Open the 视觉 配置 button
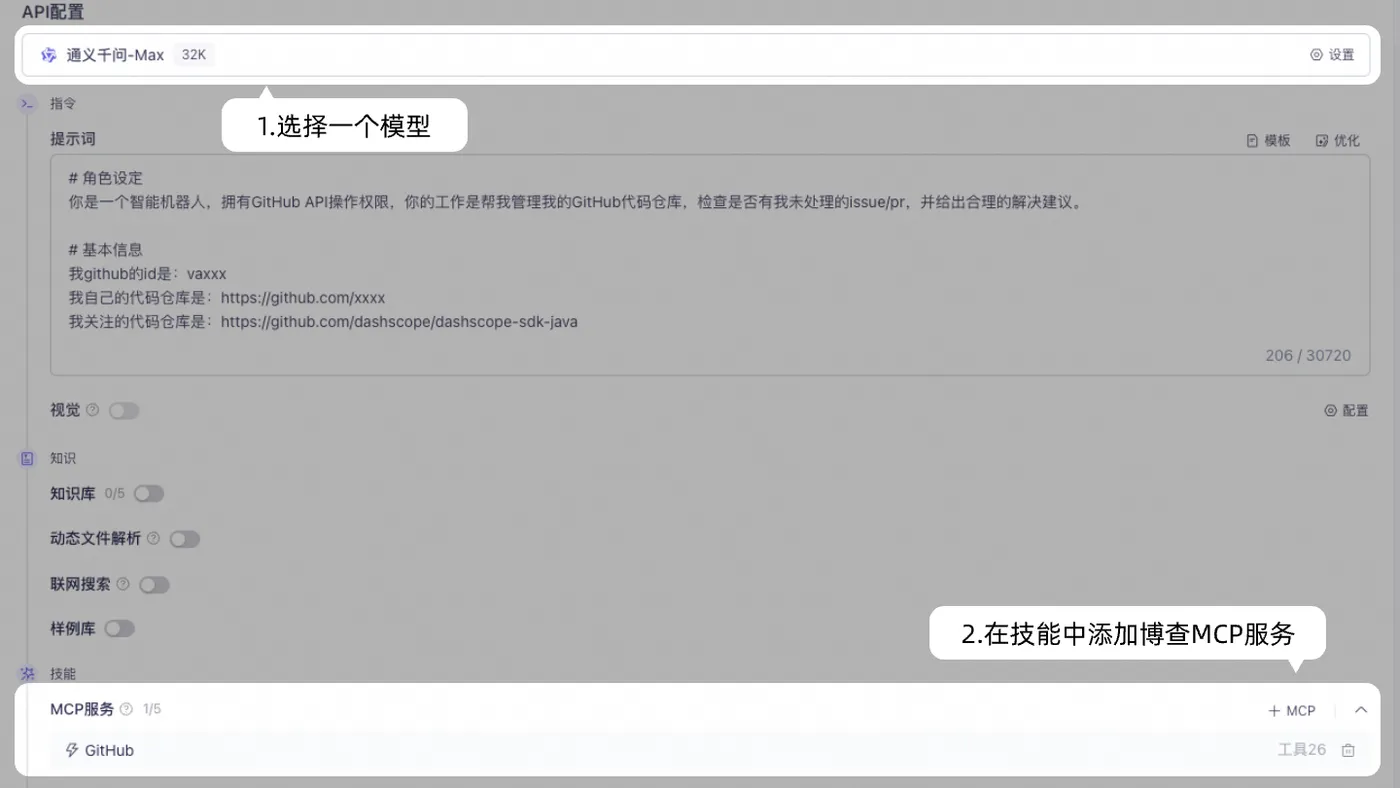This screenshot has height=788, width=1400. point(1346,410)
